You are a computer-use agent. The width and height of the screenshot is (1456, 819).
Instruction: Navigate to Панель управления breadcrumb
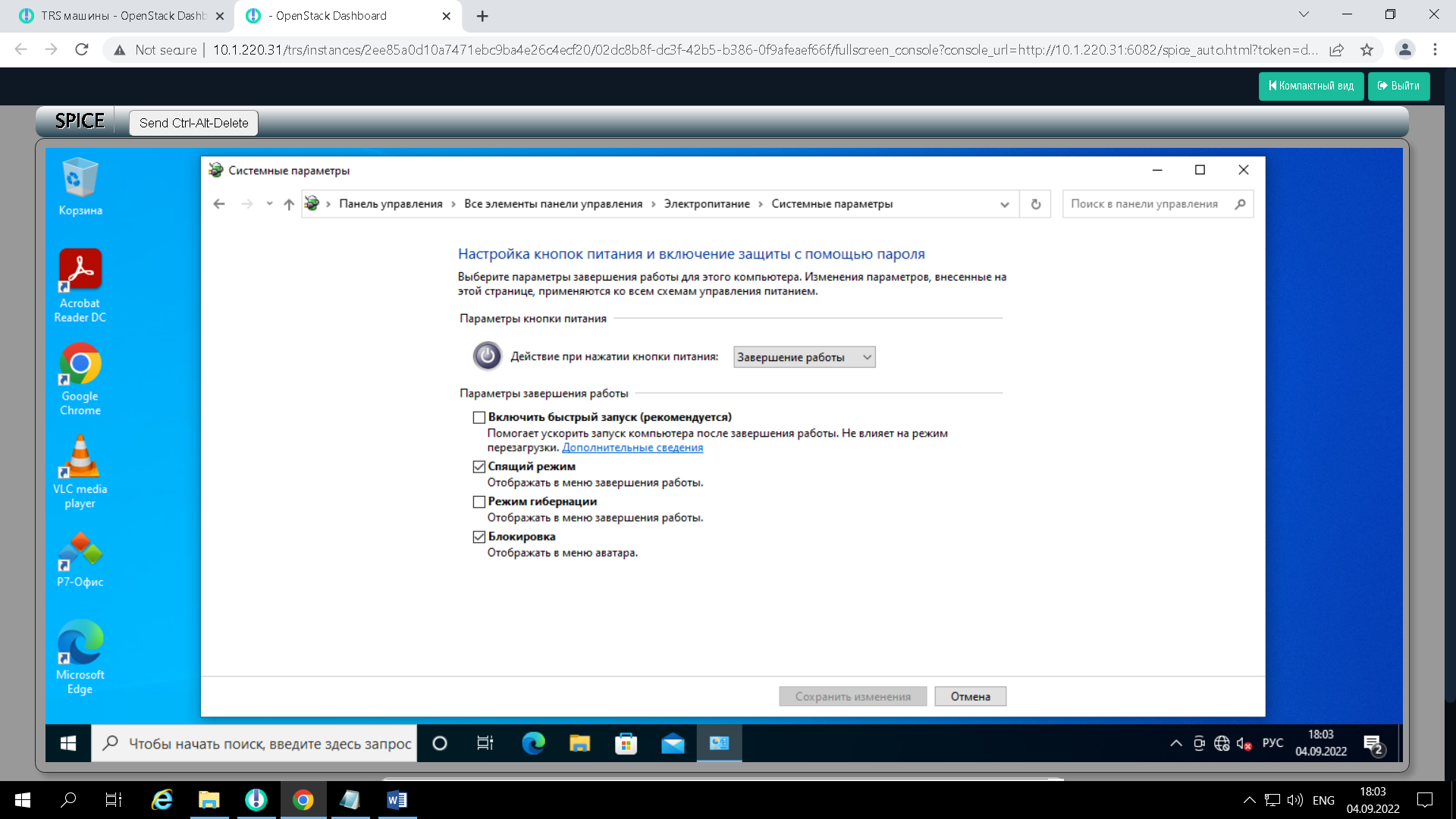point(391,204)
